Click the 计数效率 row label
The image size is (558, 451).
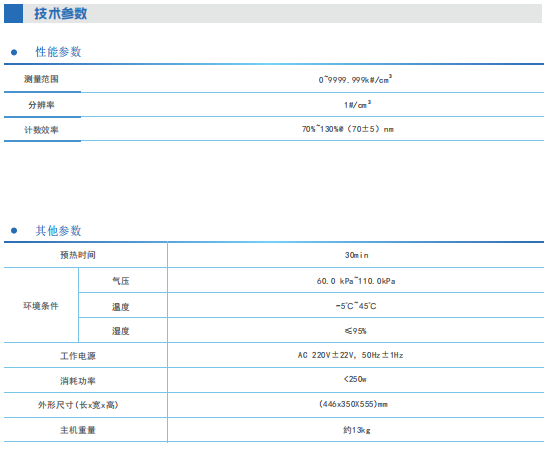(x=41, y=130)
